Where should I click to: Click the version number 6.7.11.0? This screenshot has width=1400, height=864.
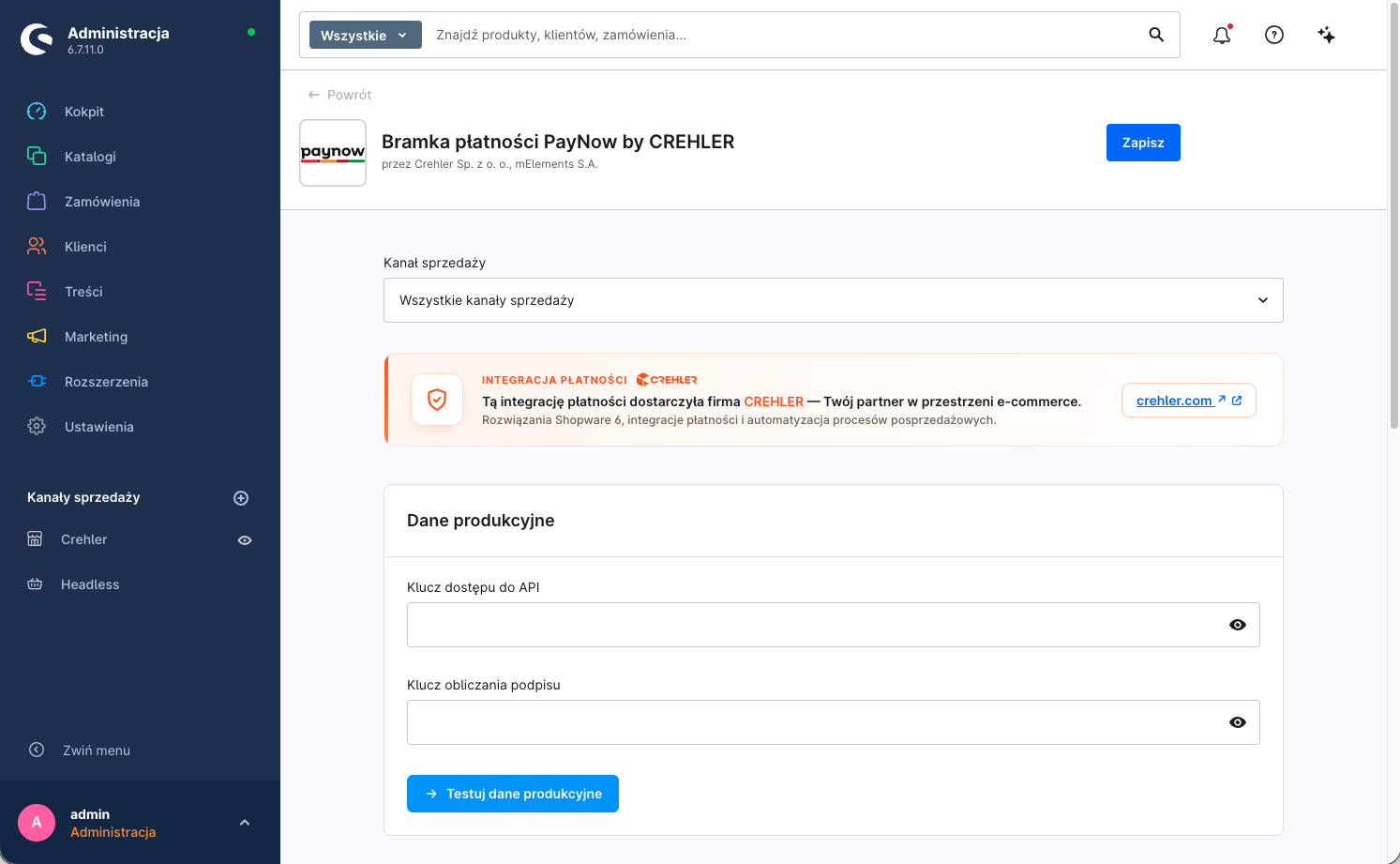tap(85, 50)
